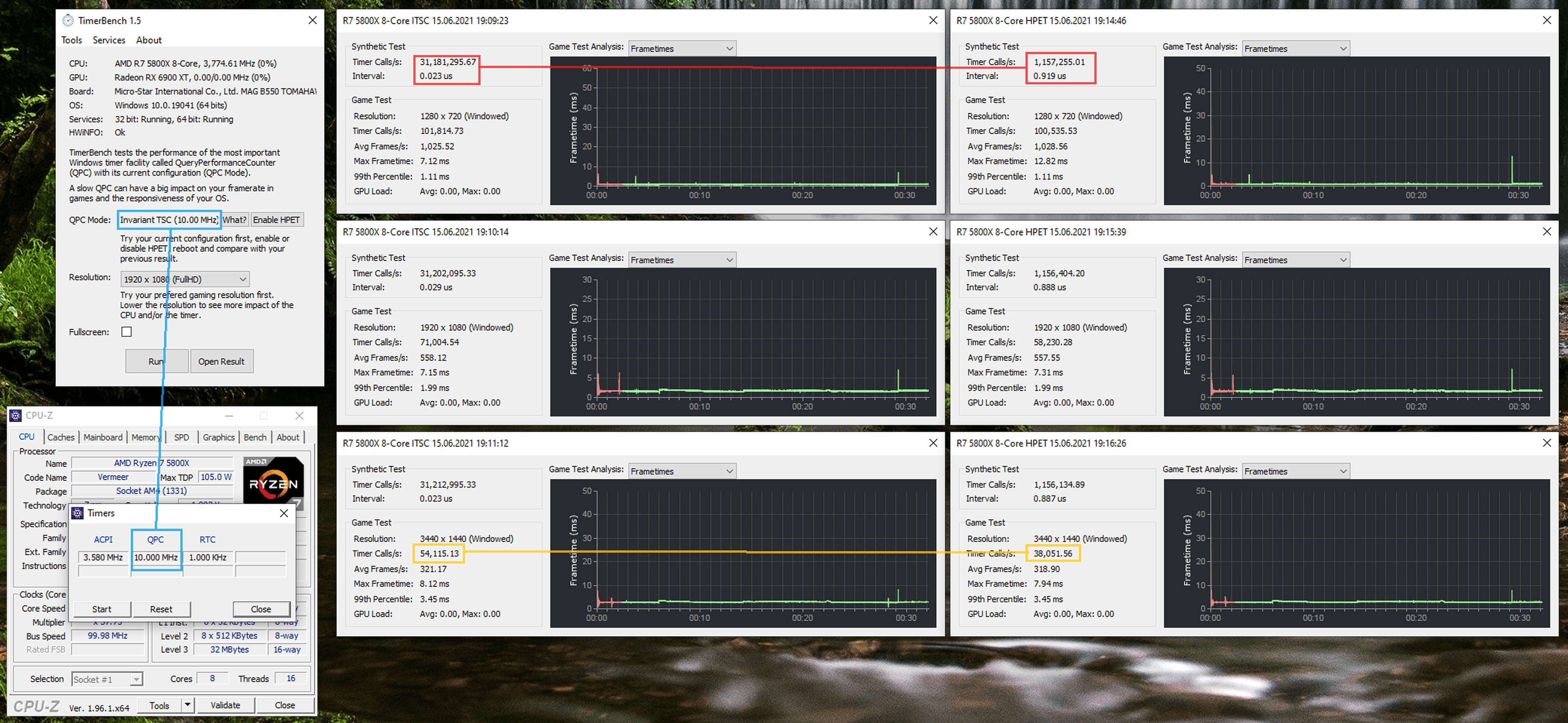
Task: Click the Timers dialog chip icon
Action: click(77, 513)
